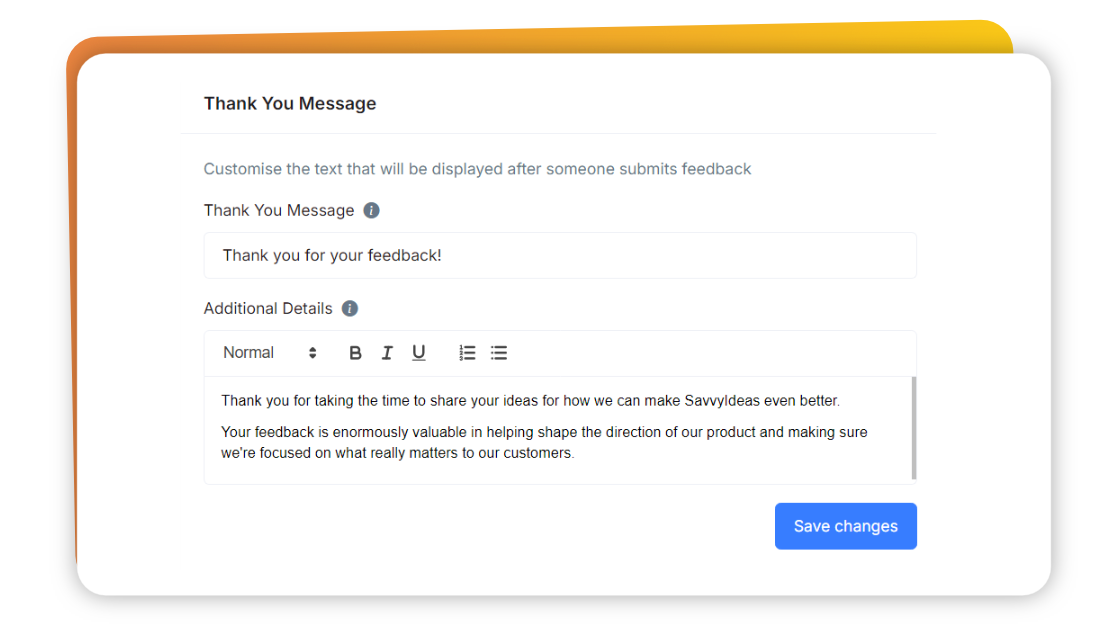Screen dimensions: 1120x630
Task: Insert a bulleted list in the editor
Action: [x=498, y=353]
